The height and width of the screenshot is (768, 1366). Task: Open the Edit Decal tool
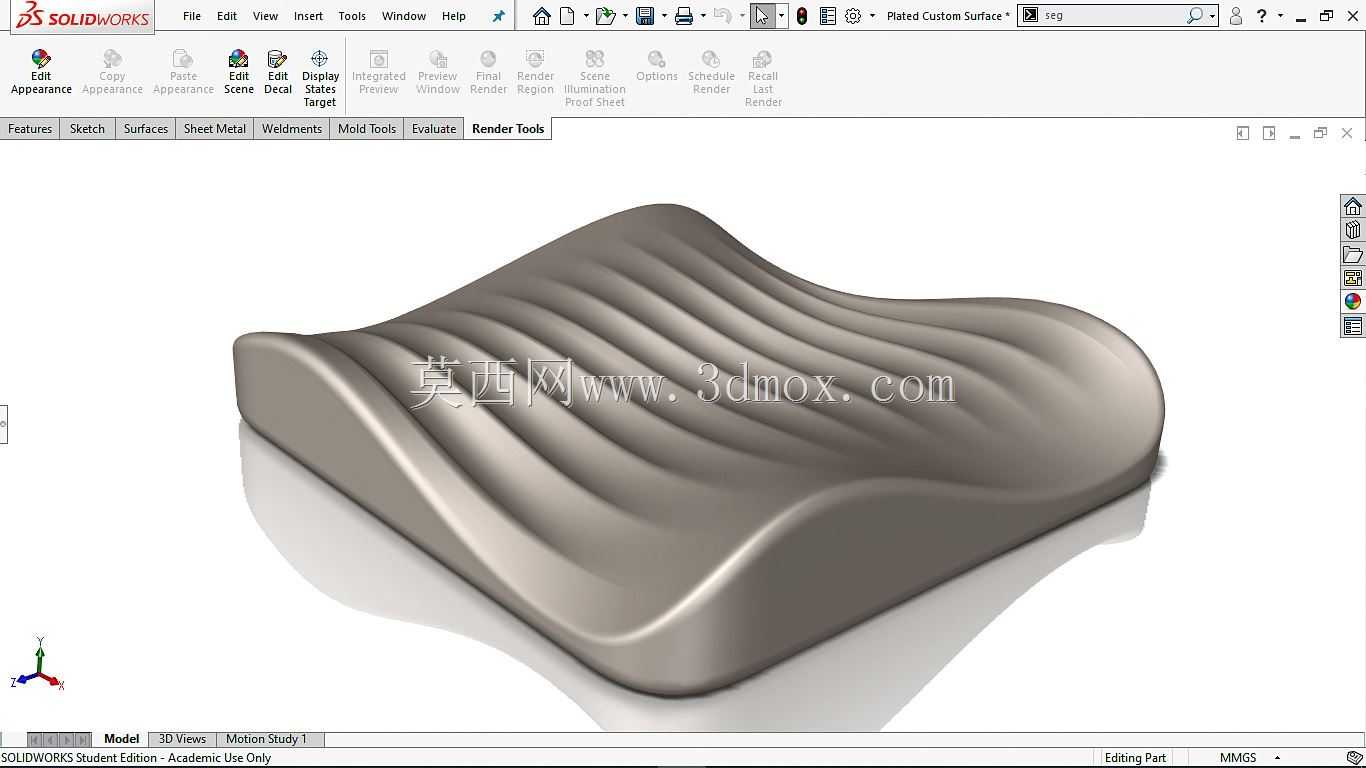tap(278, 73)
